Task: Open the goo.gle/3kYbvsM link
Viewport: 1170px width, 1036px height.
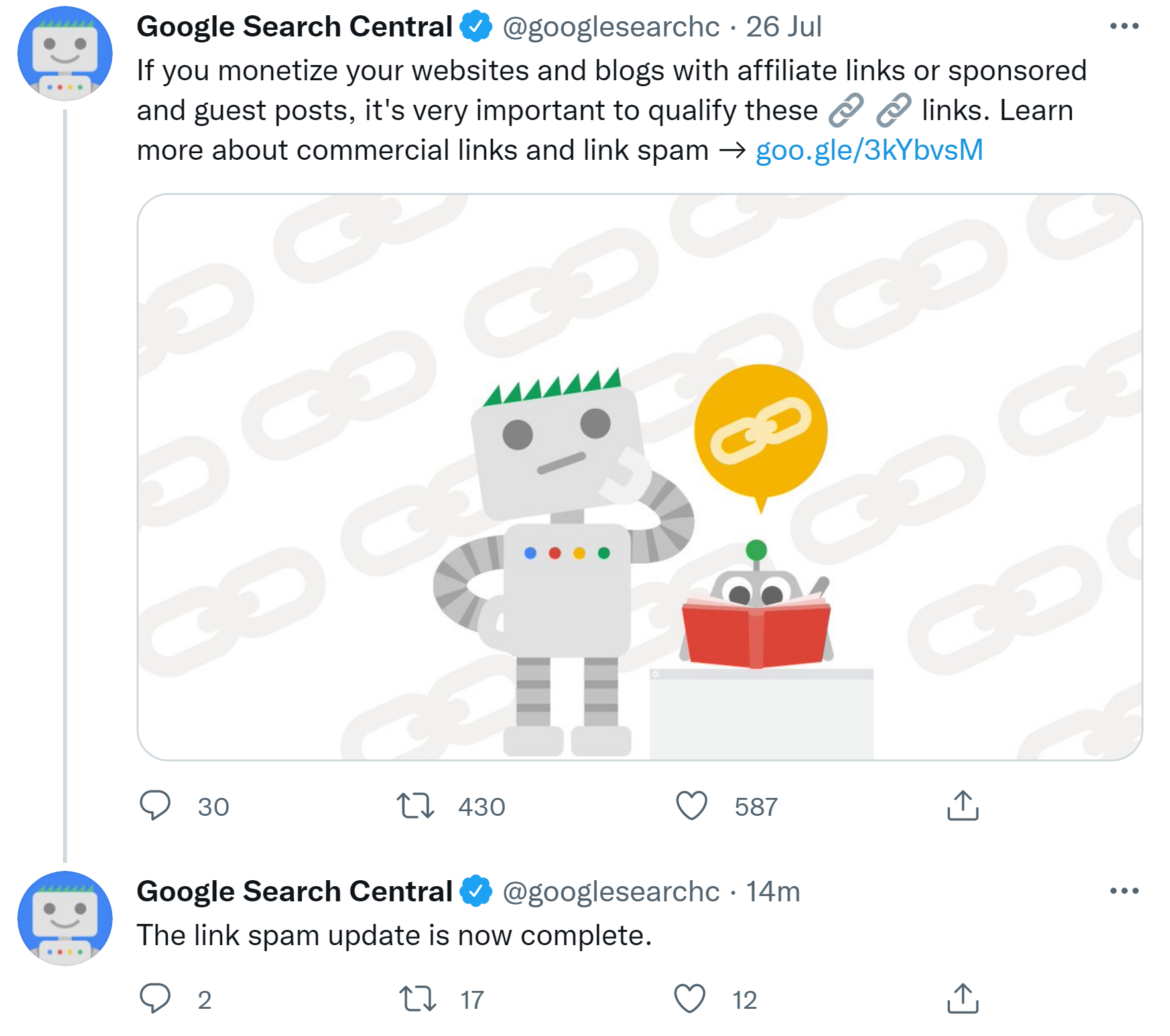Action: pos(870,150)
